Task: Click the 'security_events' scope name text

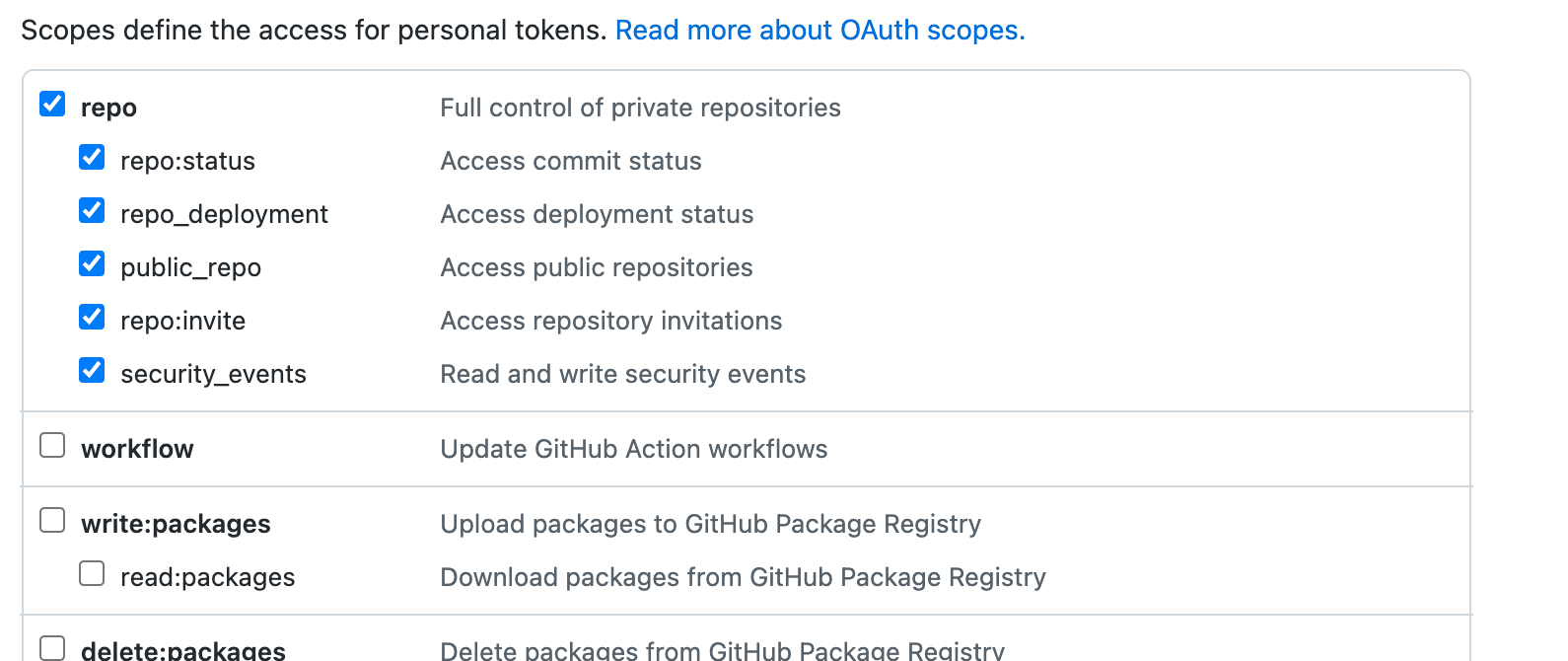Action: coord(213,374)
